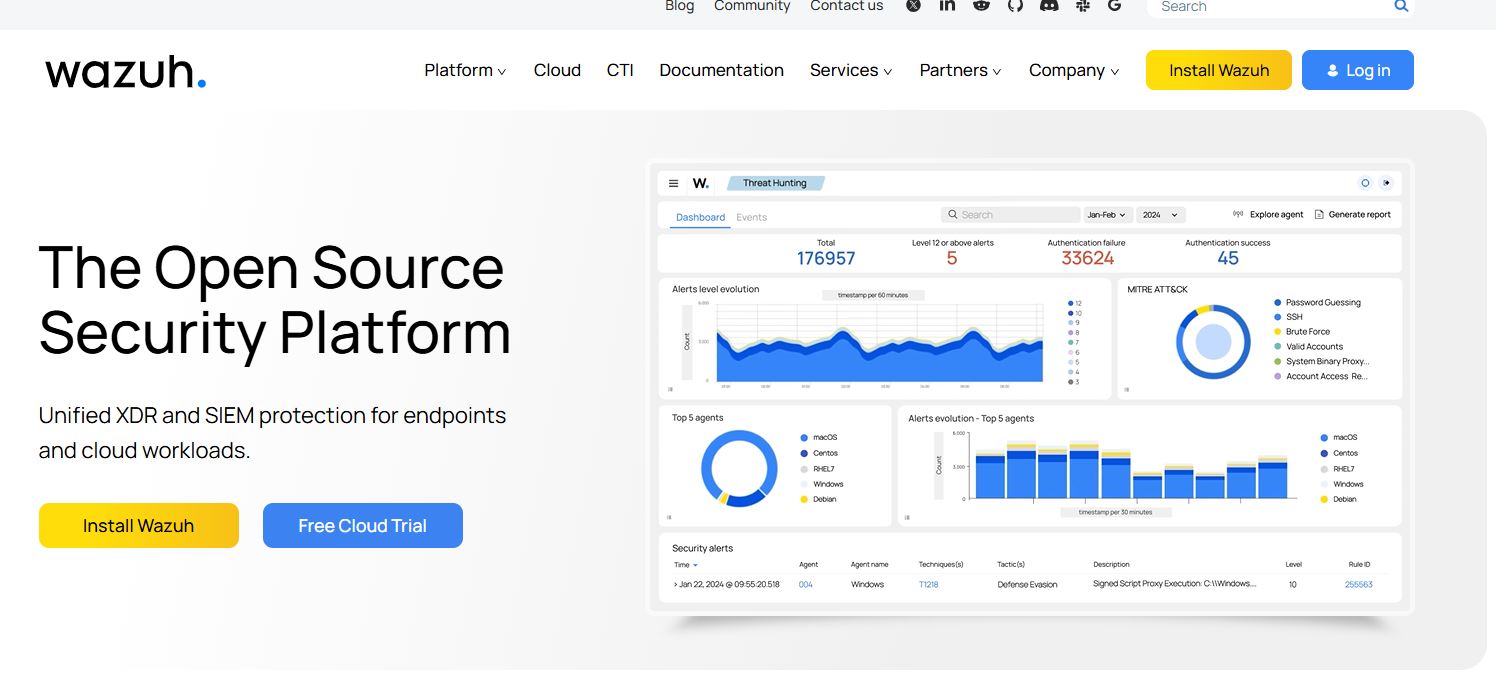Open the 2024 year dropdown
1496x681 pixels.
[x=1161, y=215]
